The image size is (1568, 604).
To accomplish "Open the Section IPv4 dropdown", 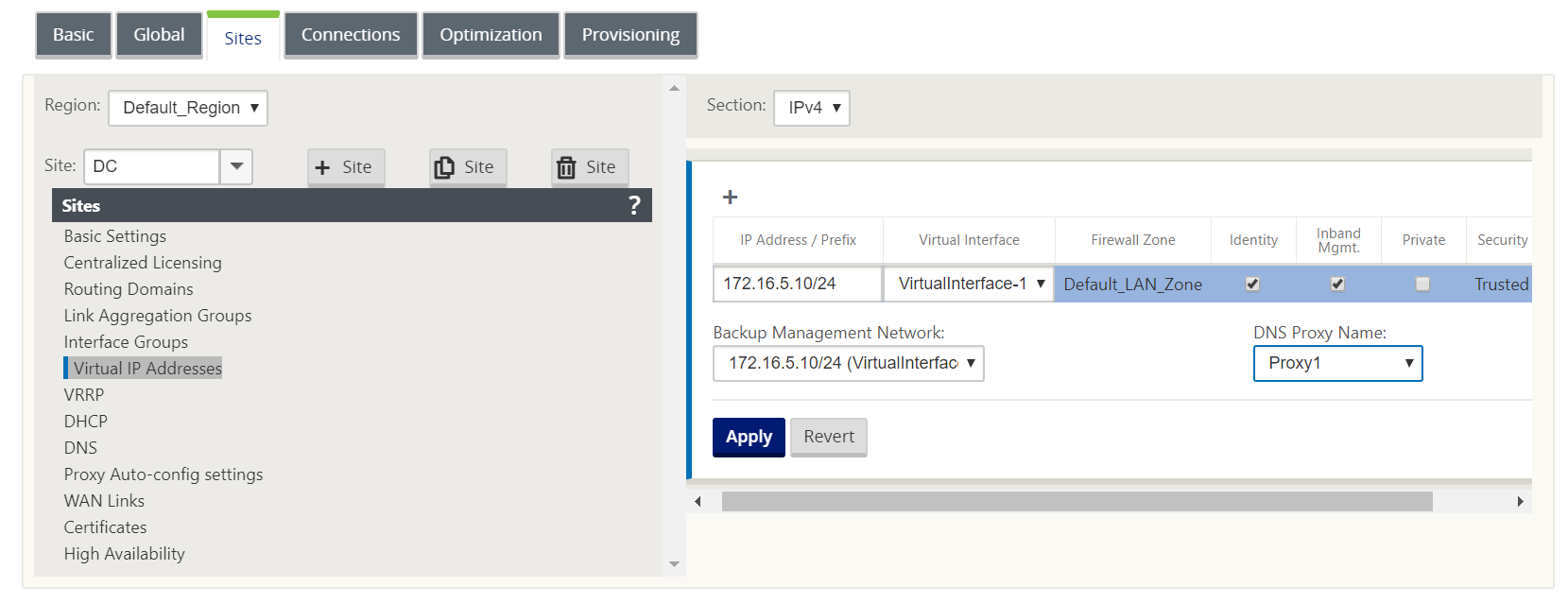I will coord(812,108).
